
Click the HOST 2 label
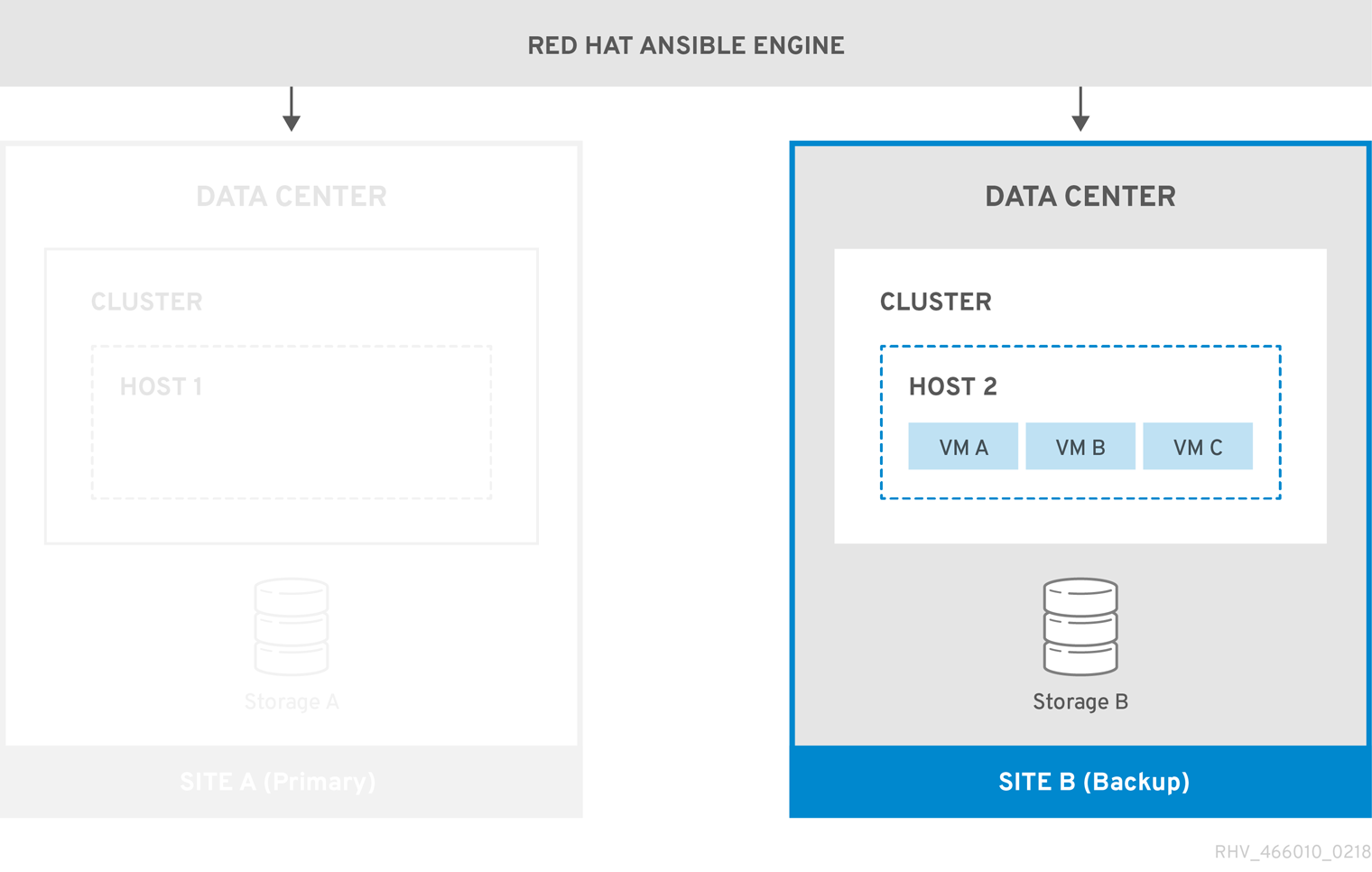952,387
